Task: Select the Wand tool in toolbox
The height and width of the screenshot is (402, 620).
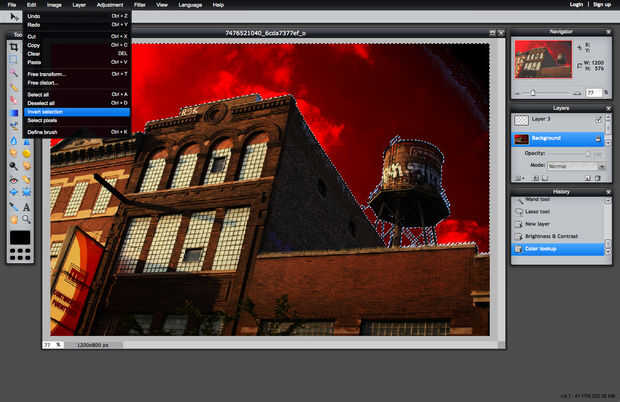Action: coord(14,74)
